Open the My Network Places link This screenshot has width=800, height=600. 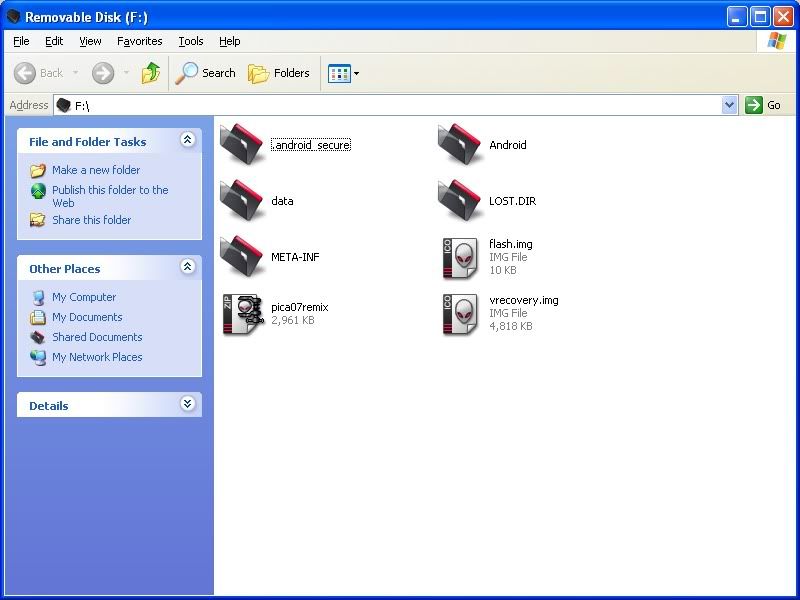pos(97,357)
